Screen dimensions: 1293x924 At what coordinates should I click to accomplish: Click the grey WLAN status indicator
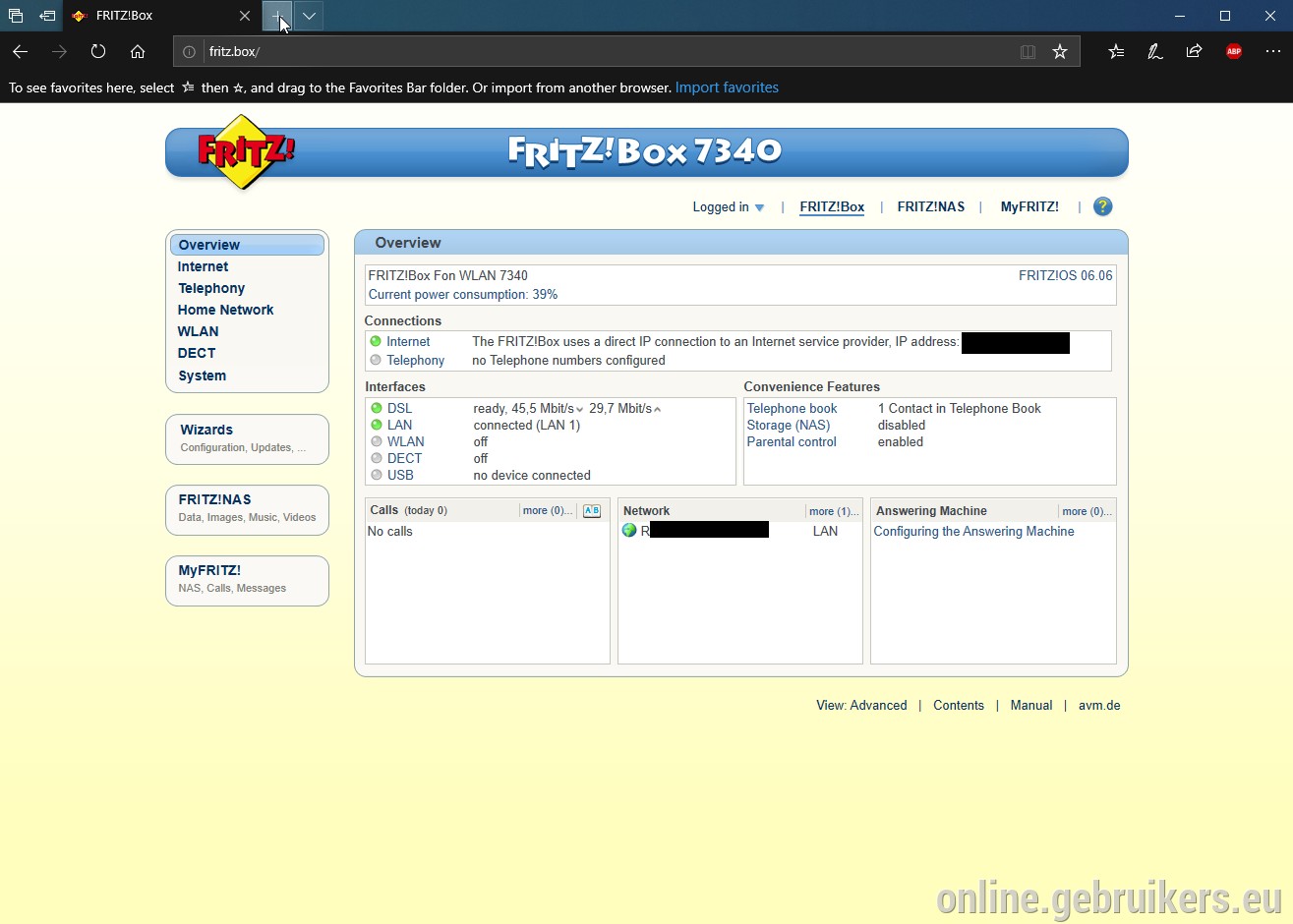(377, 441)
